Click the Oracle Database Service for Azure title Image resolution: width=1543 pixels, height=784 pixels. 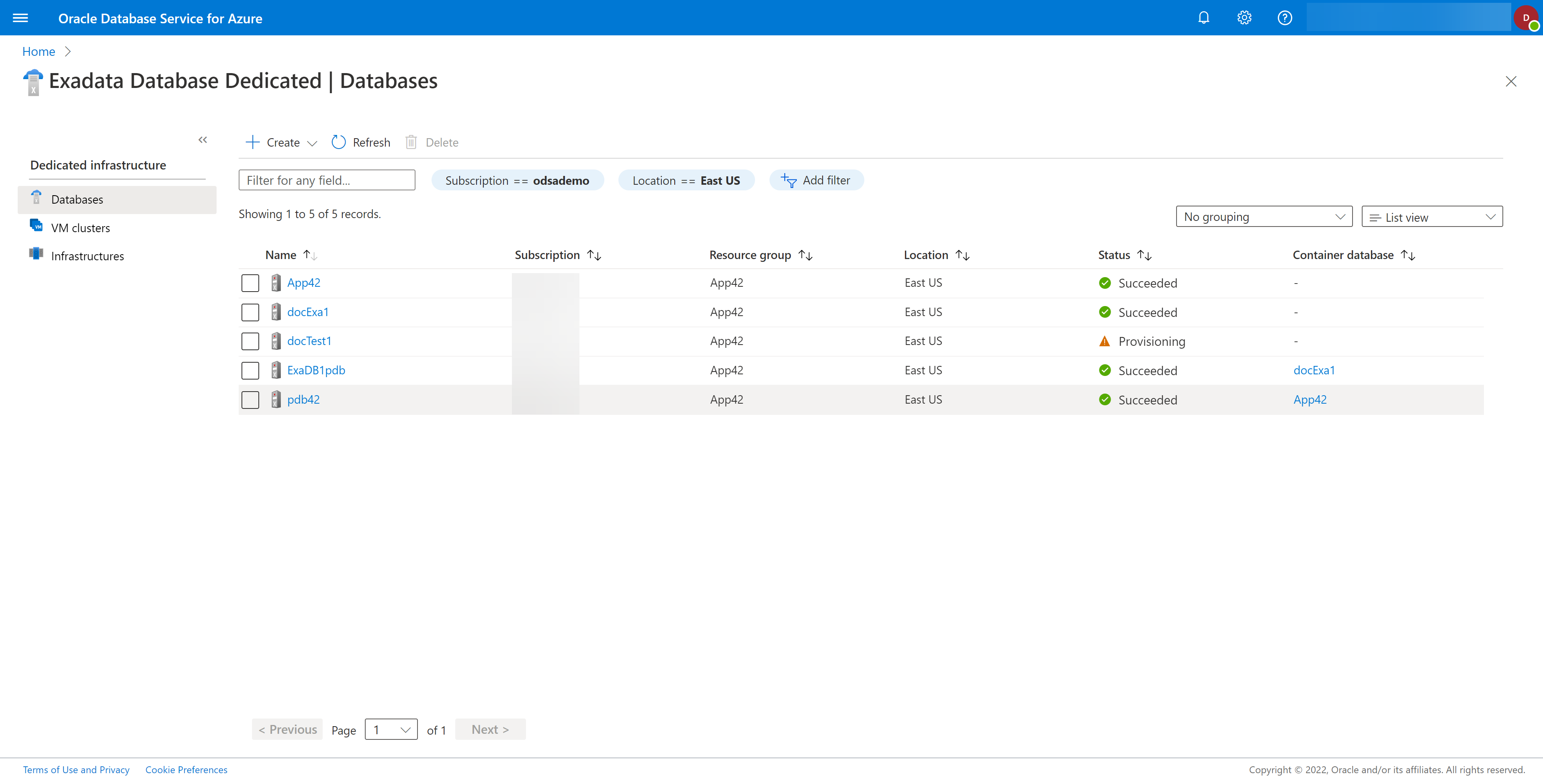point(161,18)
